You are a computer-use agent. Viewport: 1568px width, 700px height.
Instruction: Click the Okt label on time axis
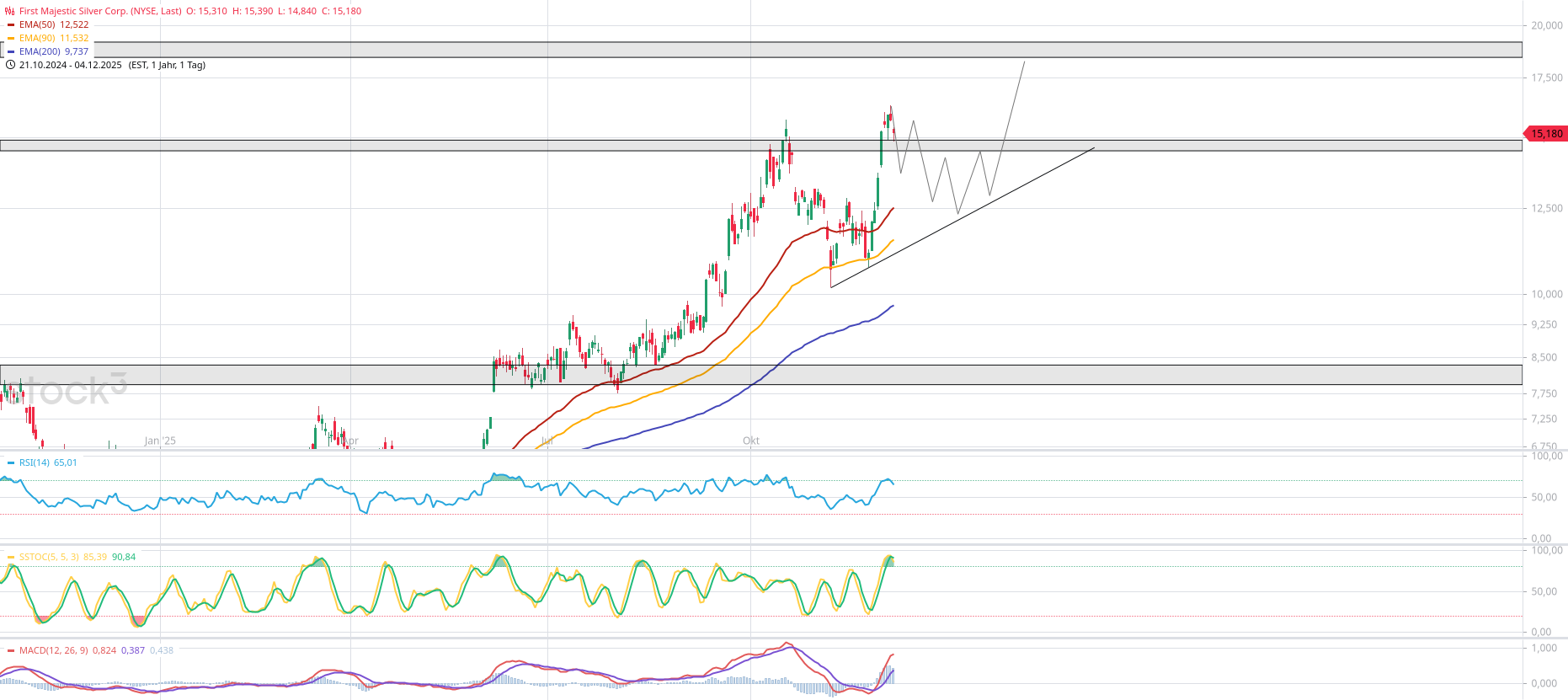[x=751, y=441]
